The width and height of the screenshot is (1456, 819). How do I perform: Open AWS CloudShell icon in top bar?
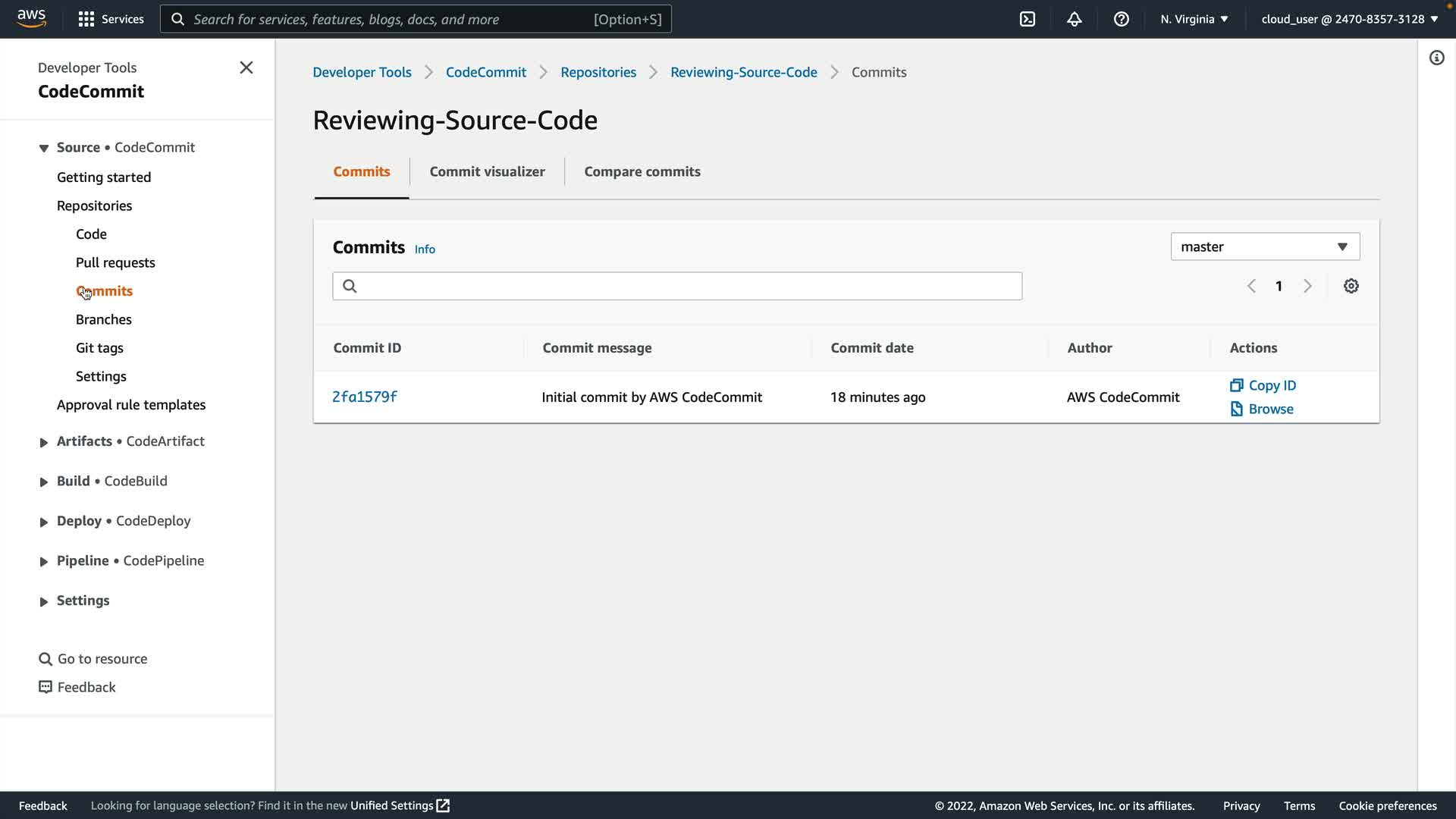click(x=1028, y=19)
